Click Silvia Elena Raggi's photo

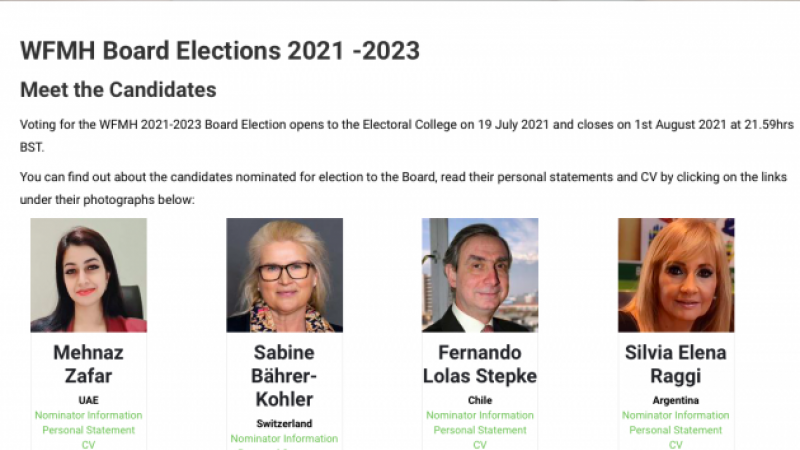[x=676, y=275]
